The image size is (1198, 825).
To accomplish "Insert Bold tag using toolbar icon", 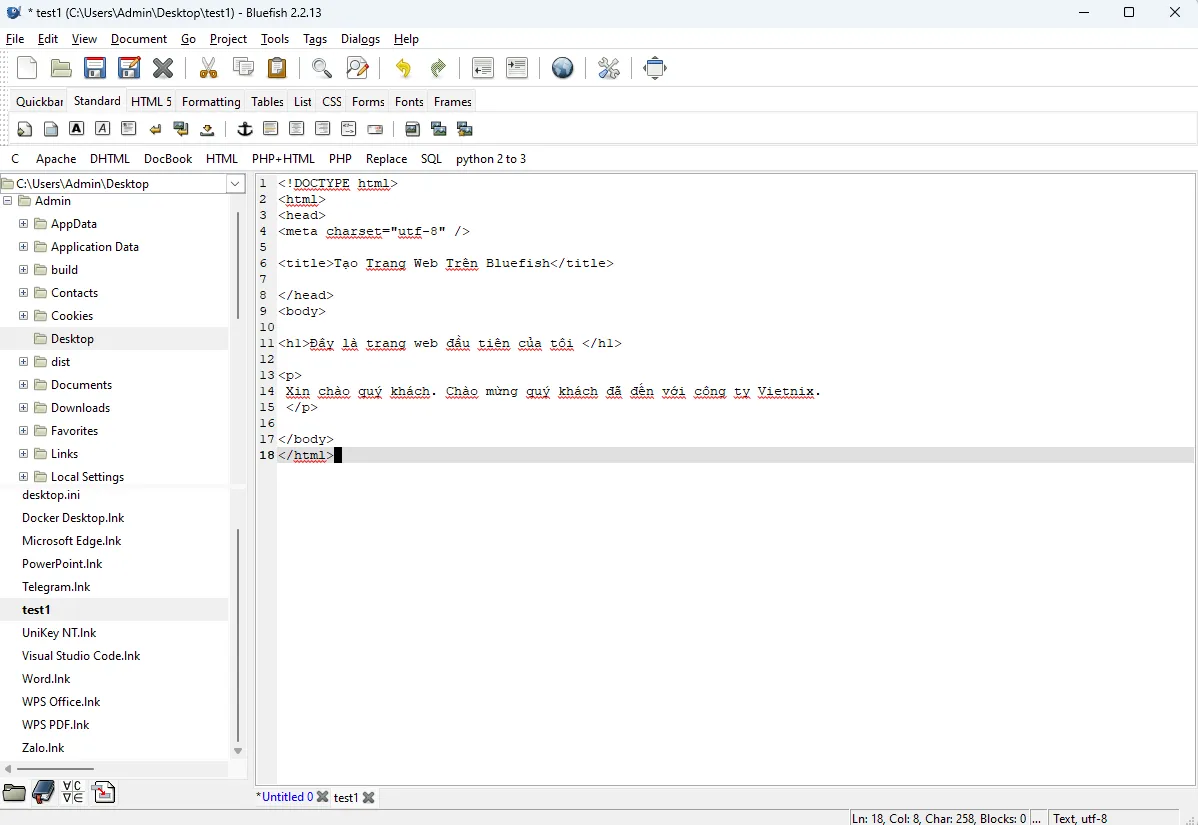I will pos(76,128).
